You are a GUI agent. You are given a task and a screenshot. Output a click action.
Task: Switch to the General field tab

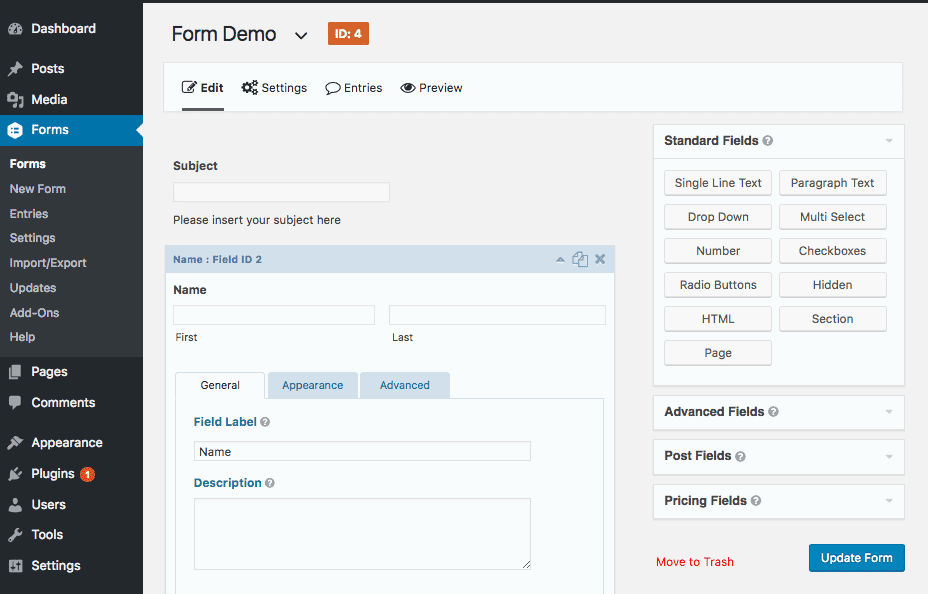click(x=220, y=385)
